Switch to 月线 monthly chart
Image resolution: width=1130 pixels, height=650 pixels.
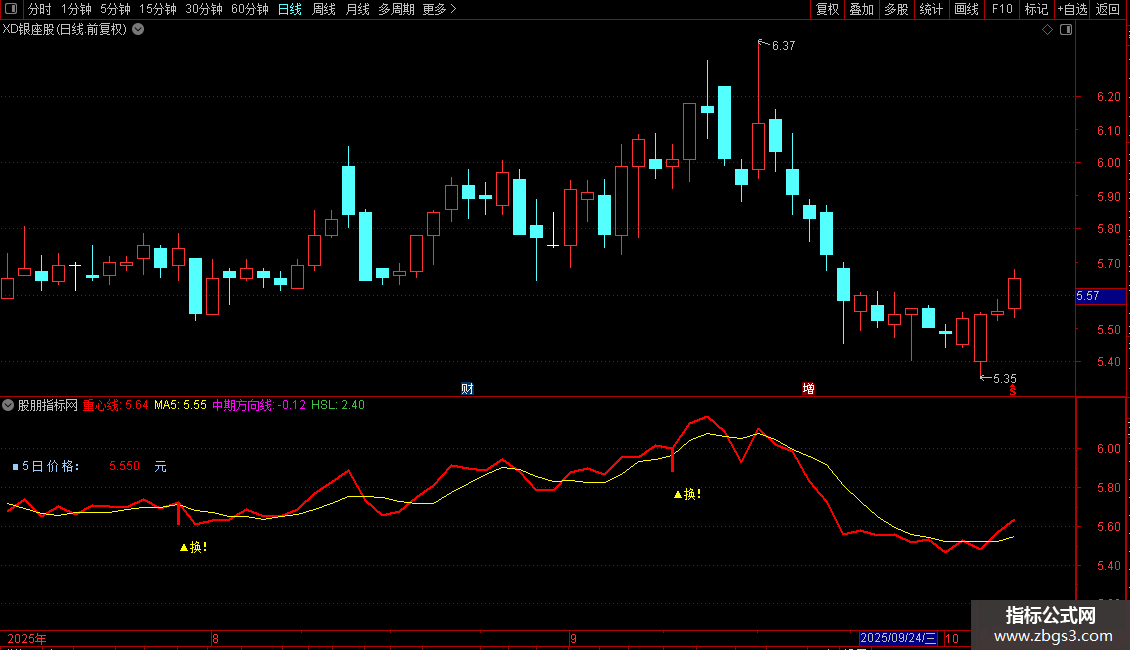357,9
